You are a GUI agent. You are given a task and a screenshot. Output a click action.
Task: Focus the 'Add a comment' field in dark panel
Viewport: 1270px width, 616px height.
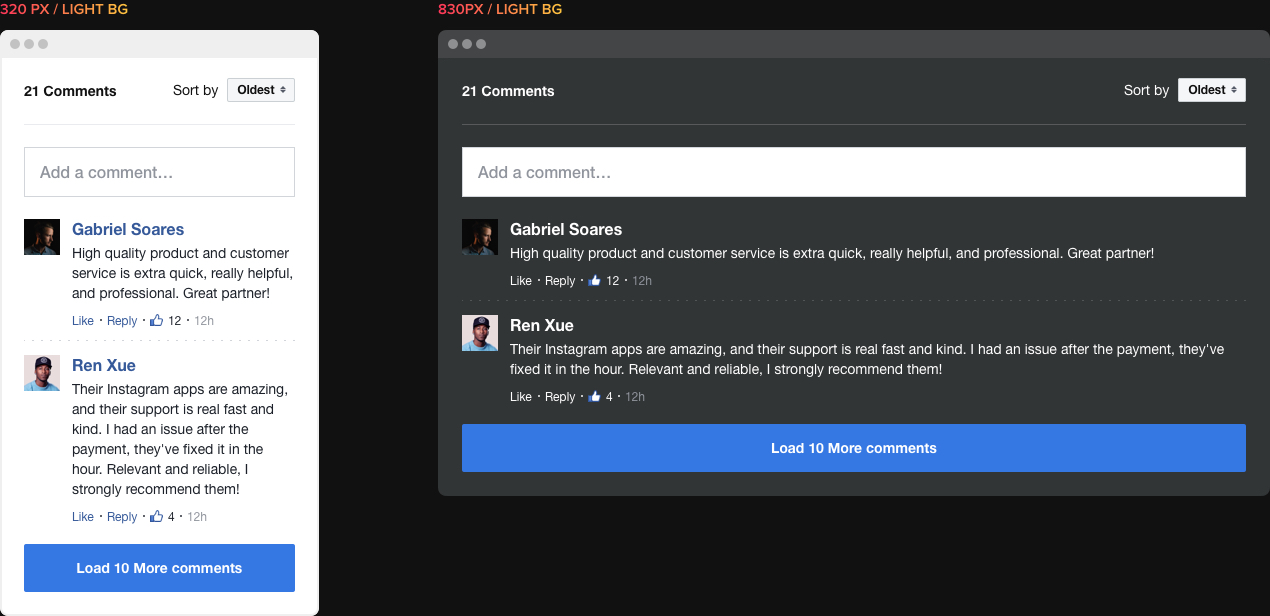(853, 172)
